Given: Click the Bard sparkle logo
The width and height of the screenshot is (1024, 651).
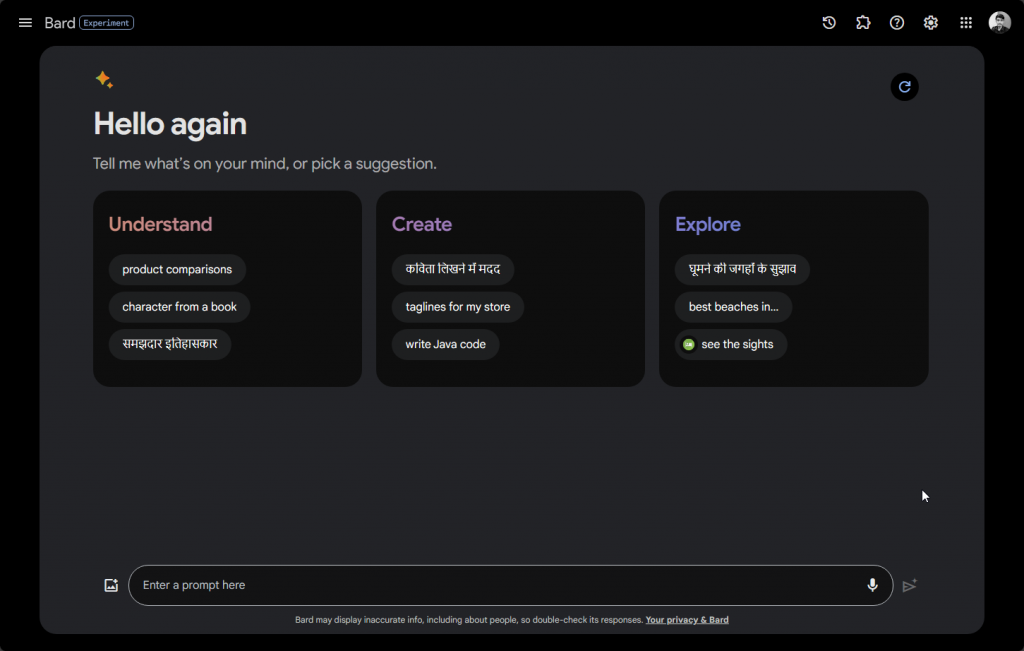Looking at the screenshot, I should [x=104, y=80].
